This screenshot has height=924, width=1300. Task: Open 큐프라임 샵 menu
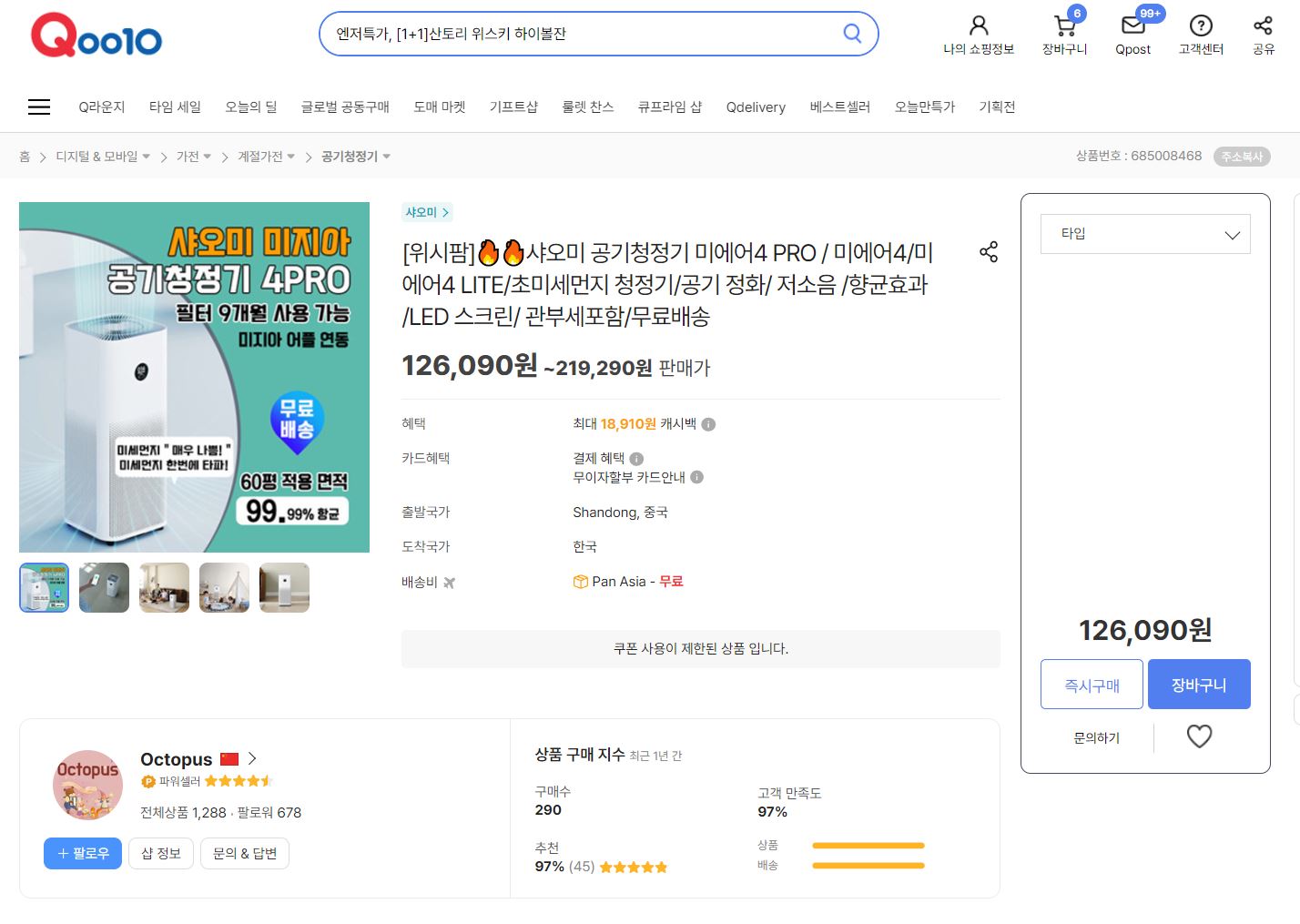(670, 107)
